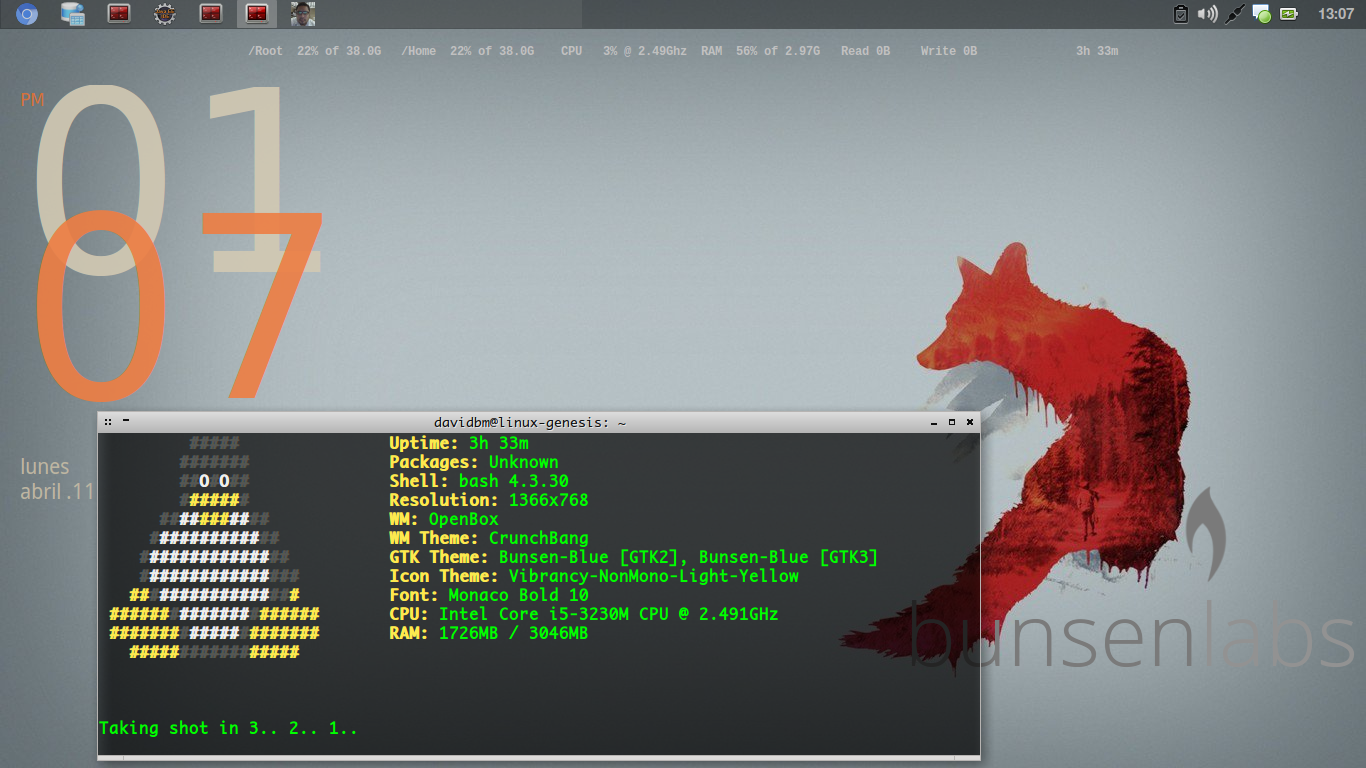The width and height of the screenshot is (1366, 768).
Task: Click the 'WM: OpenBox' terminal line
Action: pos(444,519)
